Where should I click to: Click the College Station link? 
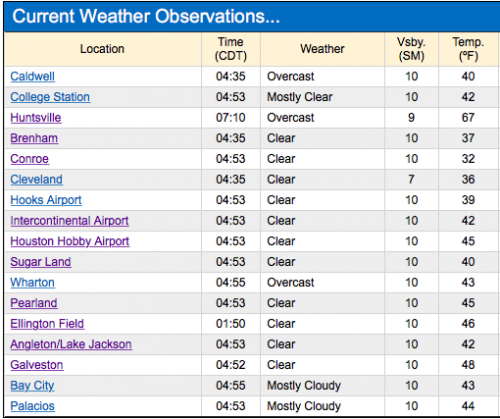(x=50, y=97)
